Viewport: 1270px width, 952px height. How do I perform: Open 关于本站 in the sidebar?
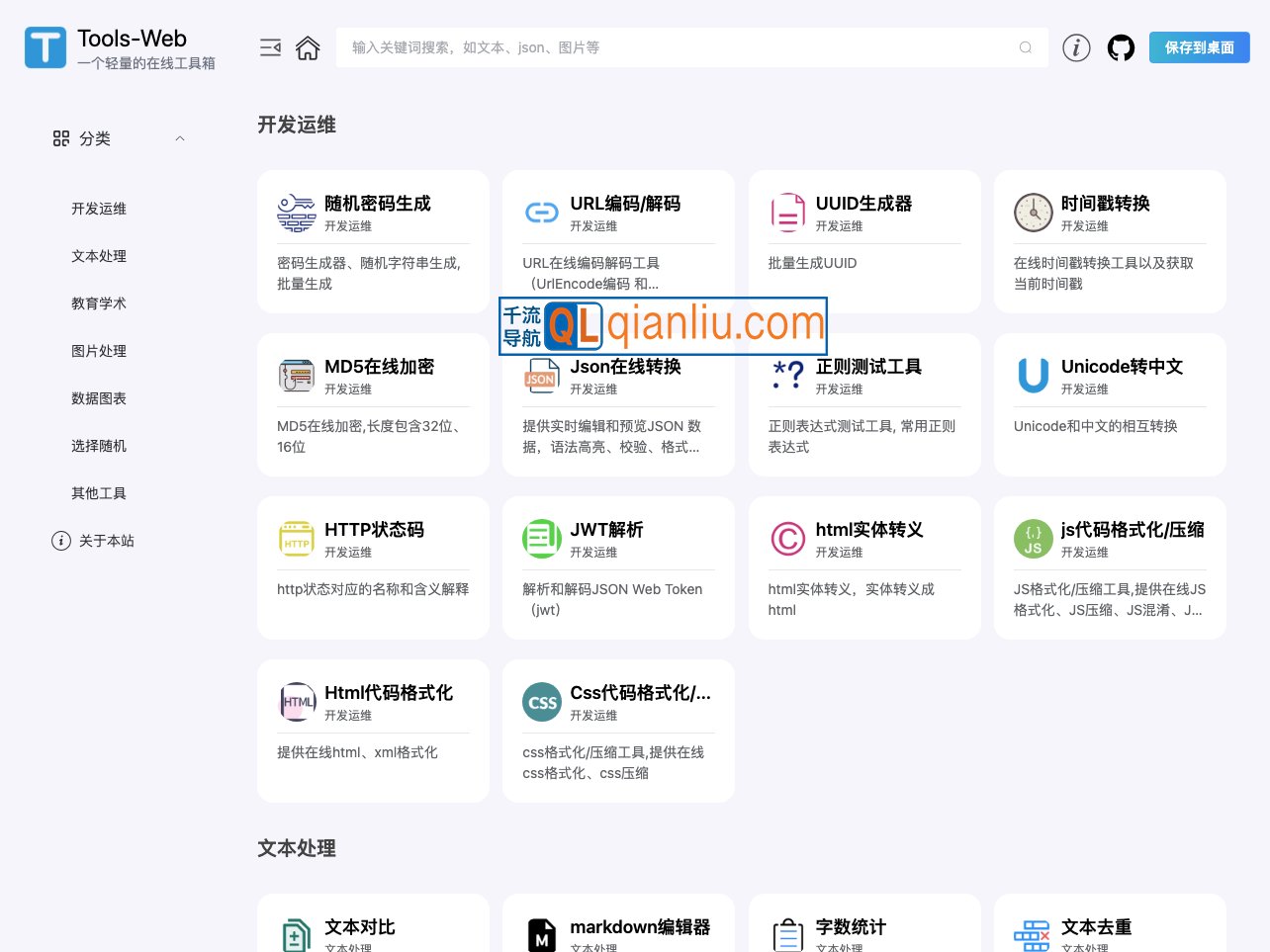106,541
